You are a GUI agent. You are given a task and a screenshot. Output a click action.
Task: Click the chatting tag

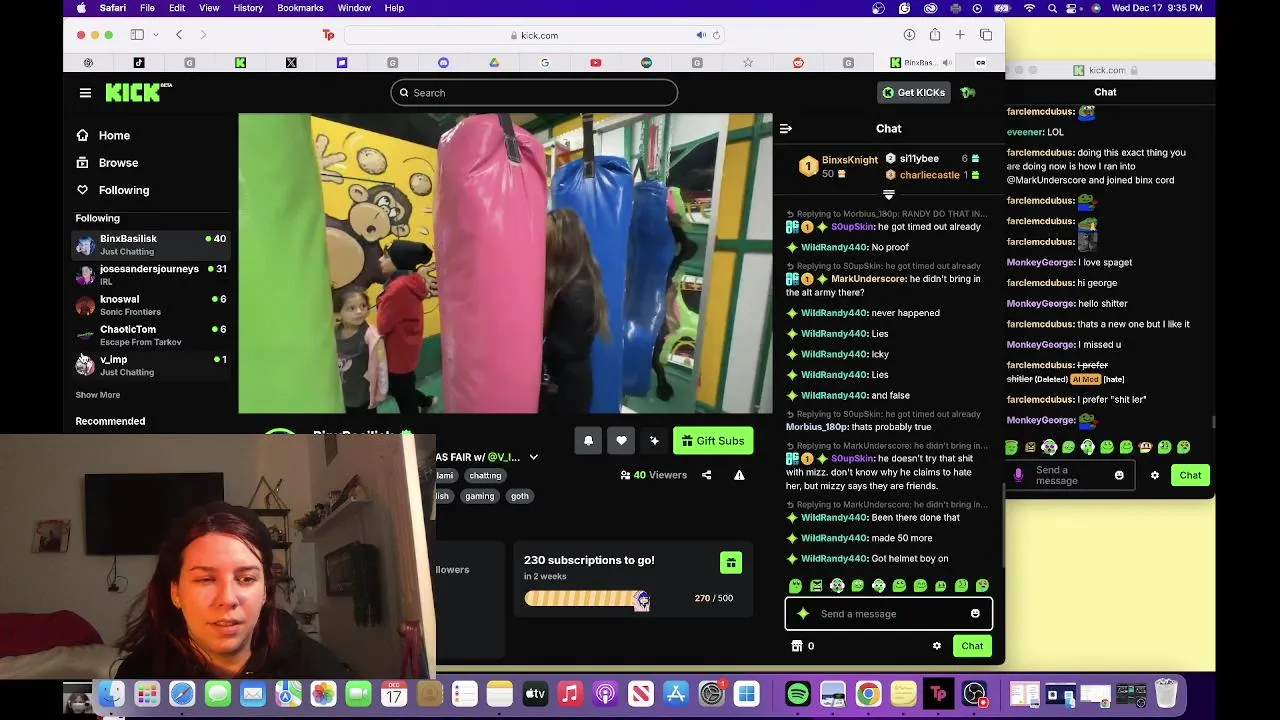click(x=485, y=476)
